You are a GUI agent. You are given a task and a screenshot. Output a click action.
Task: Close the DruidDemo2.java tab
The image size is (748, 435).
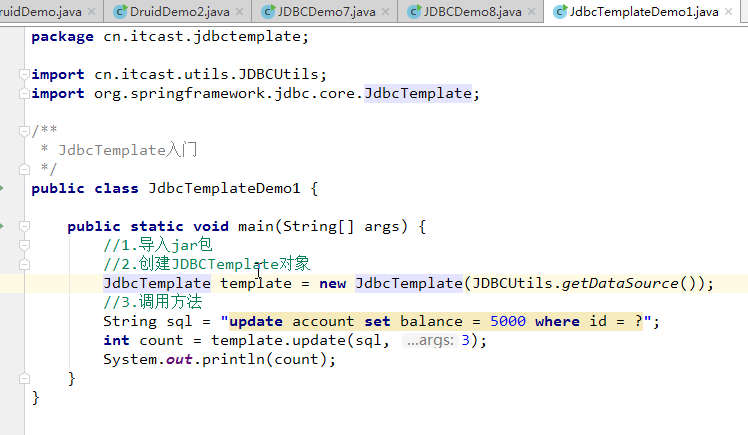click(x=240, y=12)
